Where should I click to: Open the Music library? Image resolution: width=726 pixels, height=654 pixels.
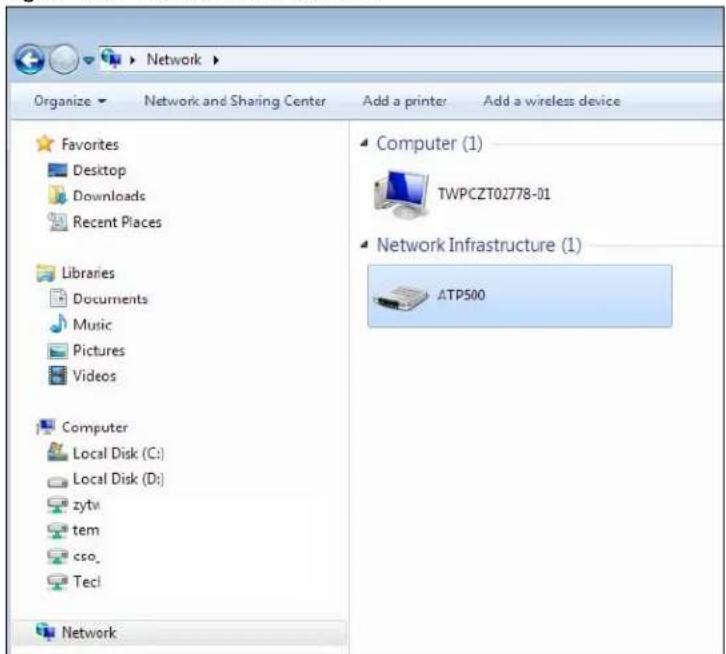click(92, 325)
